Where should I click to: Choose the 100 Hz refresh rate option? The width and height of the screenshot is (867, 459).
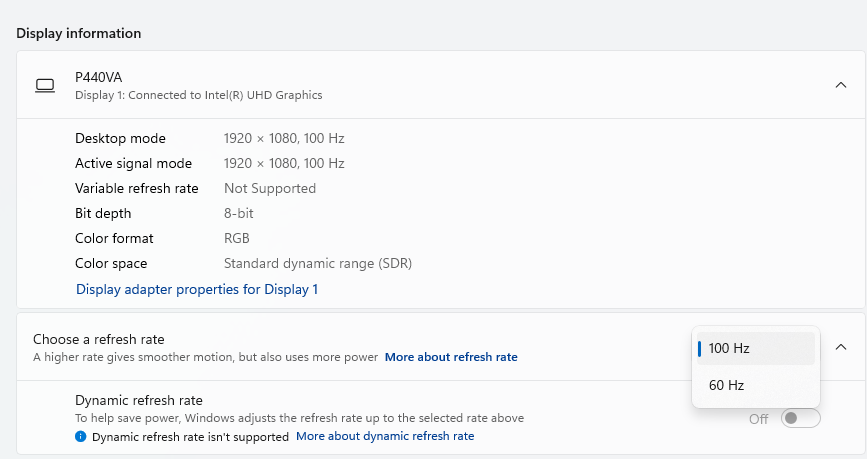pyautogui.click(x=756, y=348)
